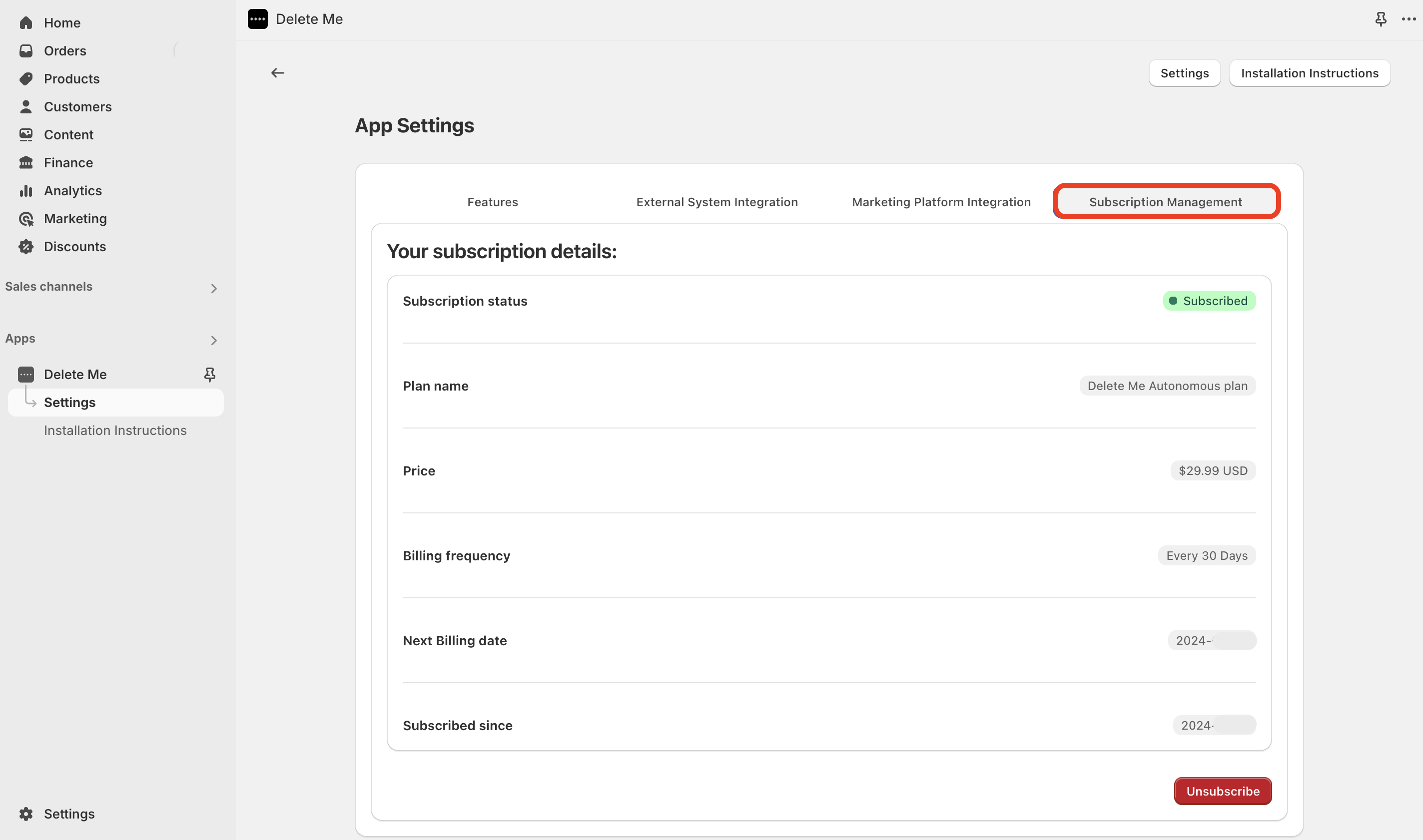The height and width of the screenshot is (840, 1423).
Task: Open Finance in navigation
Action: pos(68,162)
